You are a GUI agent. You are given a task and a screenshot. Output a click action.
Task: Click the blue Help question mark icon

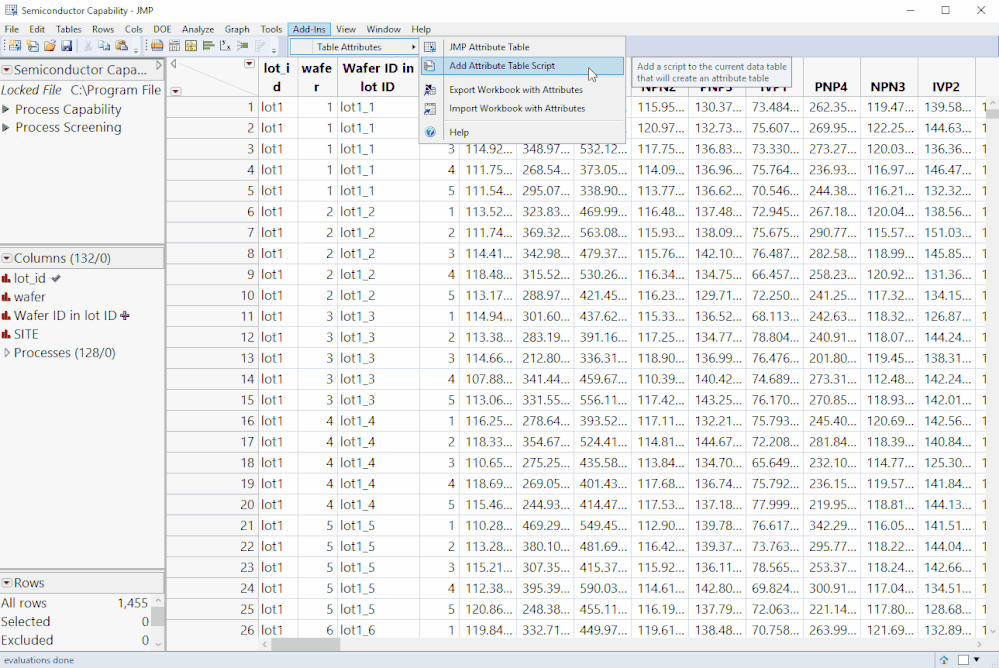[x=430, y=132]
